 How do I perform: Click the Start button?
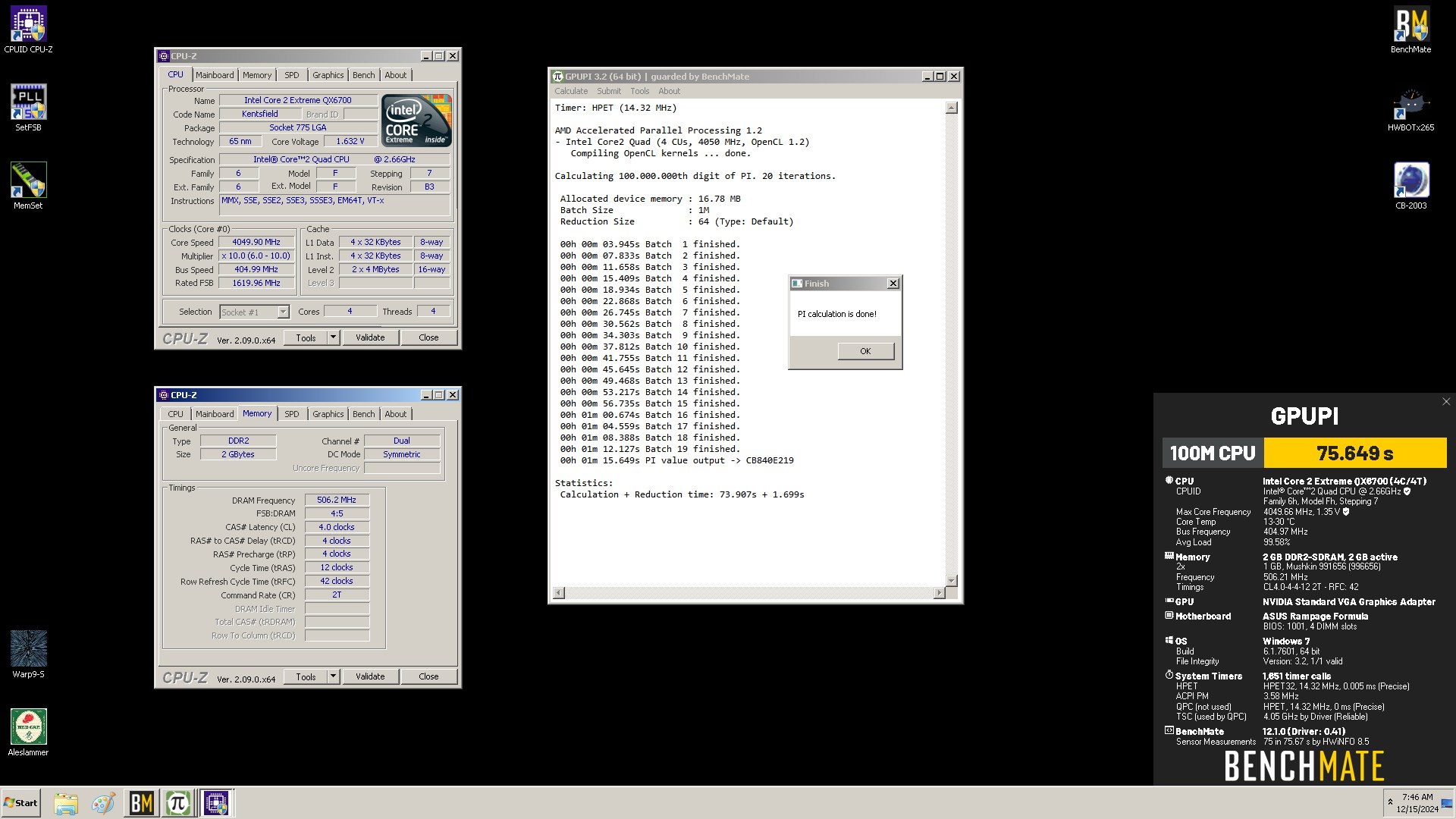[20, 803]
